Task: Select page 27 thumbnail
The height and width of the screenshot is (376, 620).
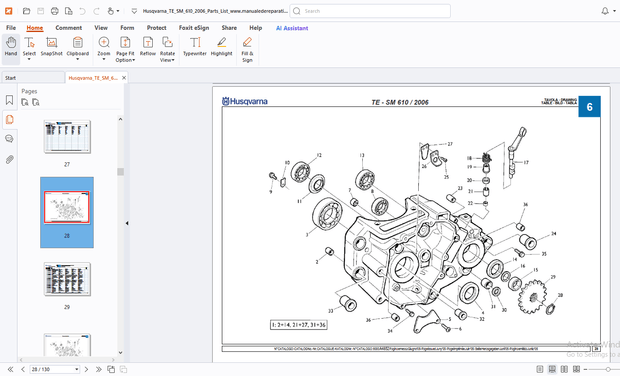Action: (x=67, y=136)
